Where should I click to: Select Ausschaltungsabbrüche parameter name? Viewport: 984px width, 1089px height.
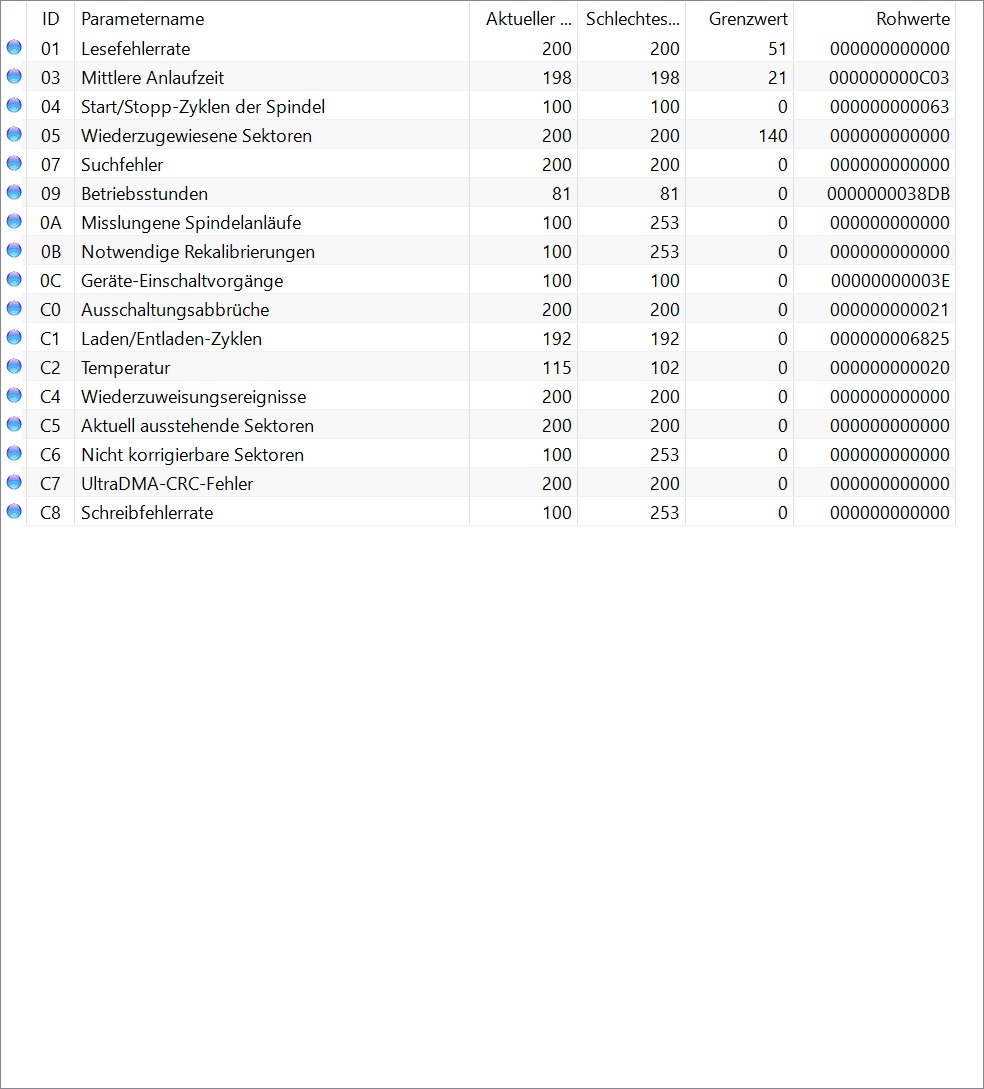(175, 310)
